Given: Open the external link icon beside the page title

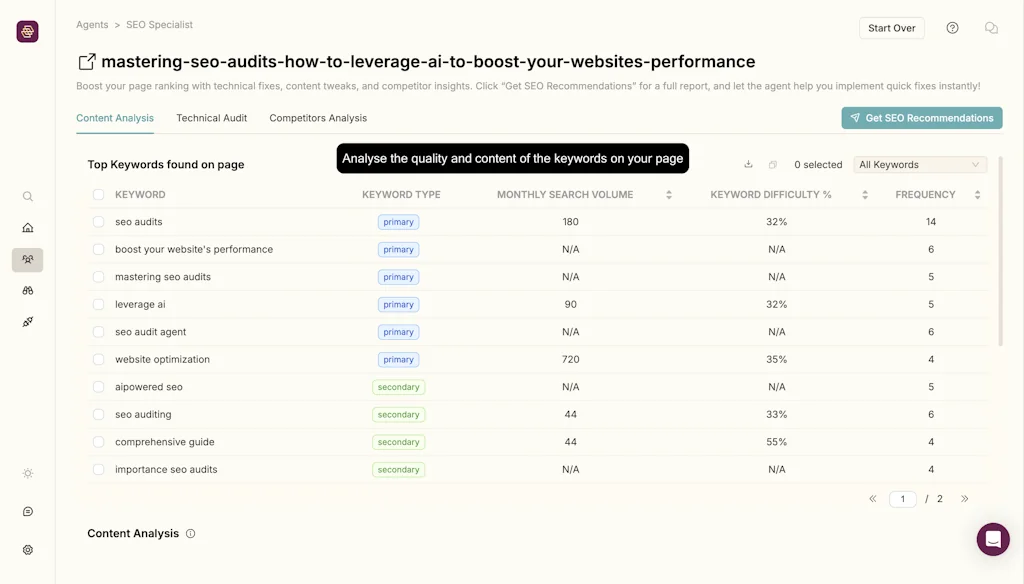Looking at the screenshot, I should [87, 62].
